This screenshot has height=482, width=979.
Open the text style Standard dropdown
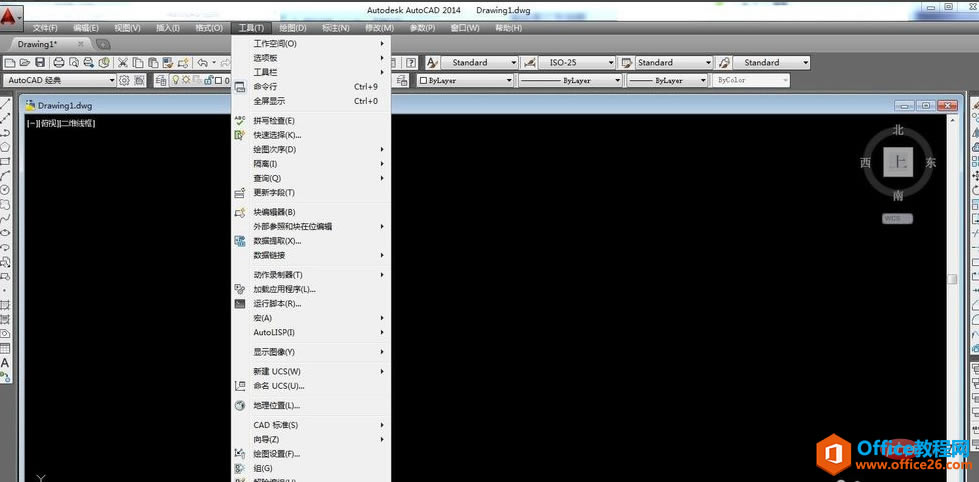pyautogui.click(x=480, y=62)
